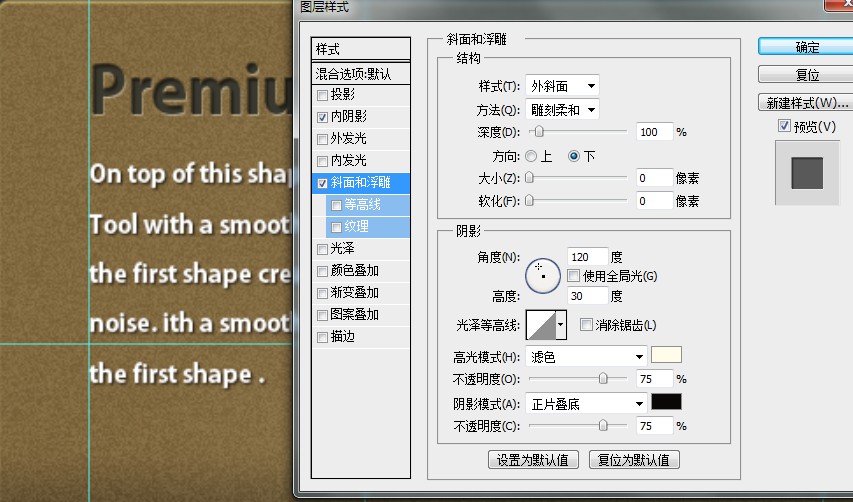Click the 软化 soften slider handle

[x=529, y=201]
